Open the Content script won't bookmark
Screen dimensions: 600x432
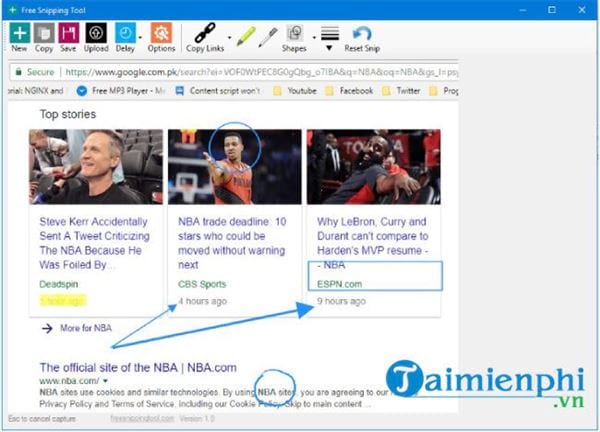pyautogui.click(x=218, y=91)
